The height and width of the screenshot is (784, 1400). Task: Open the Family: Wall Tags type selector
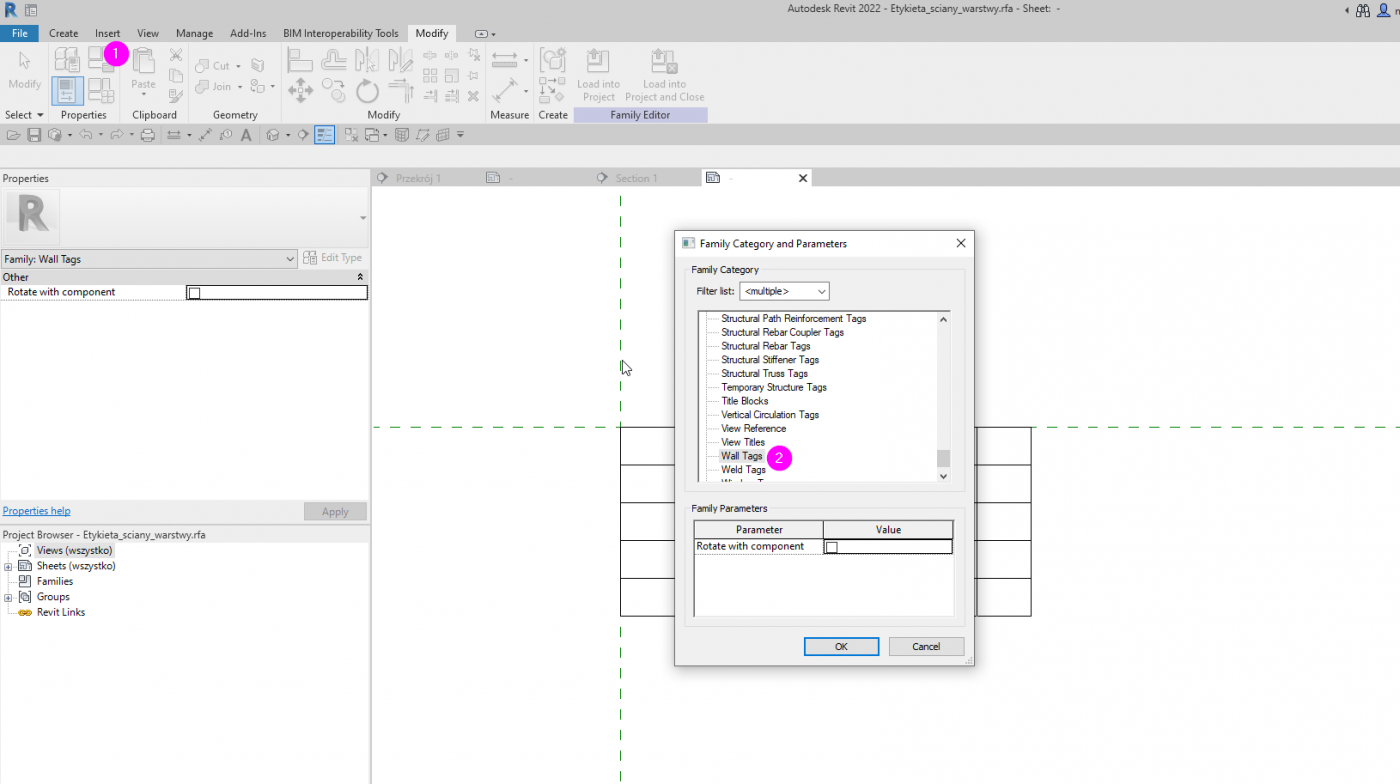150,259
